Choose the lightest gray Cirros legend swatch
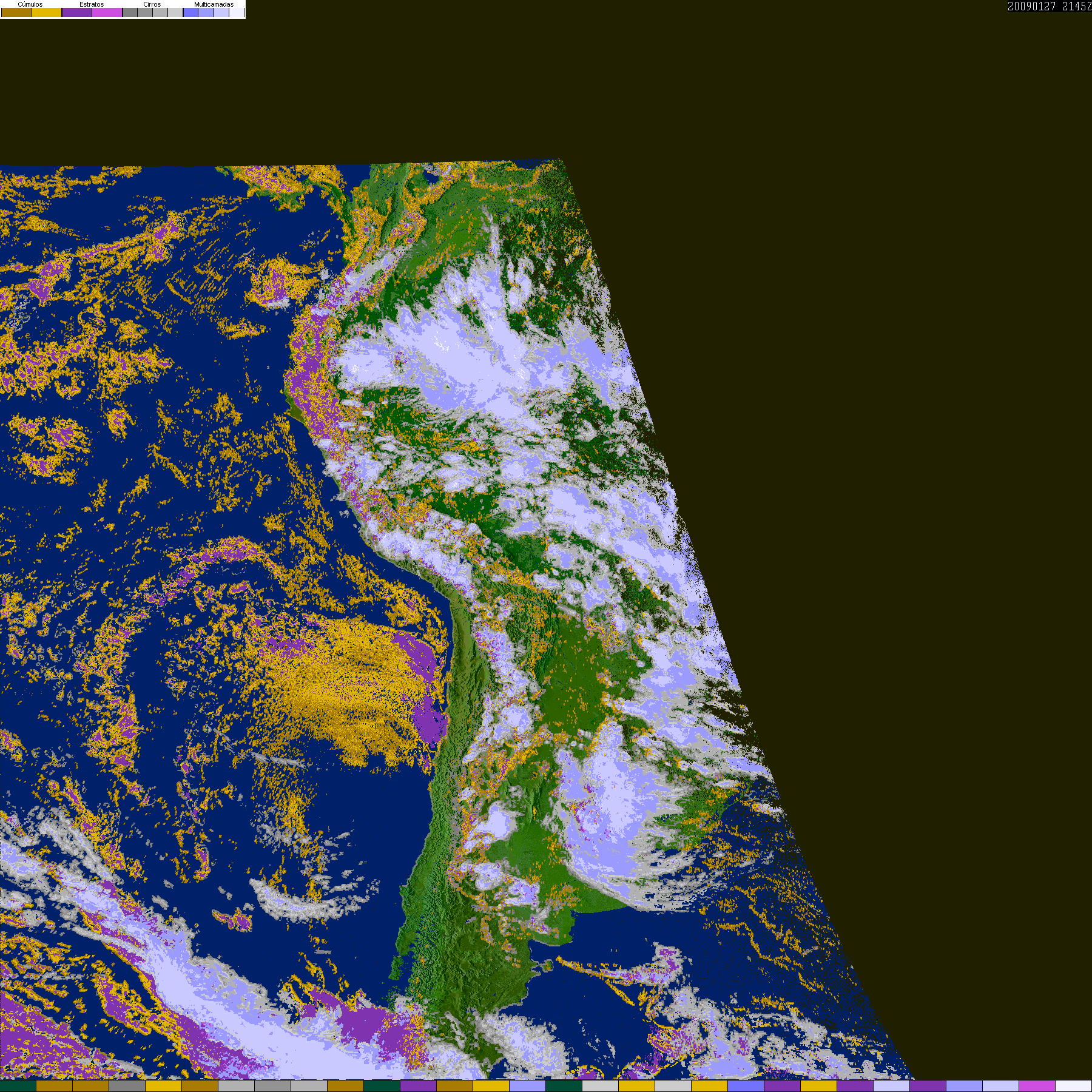 pyautogui.click(x=175, y=12)
